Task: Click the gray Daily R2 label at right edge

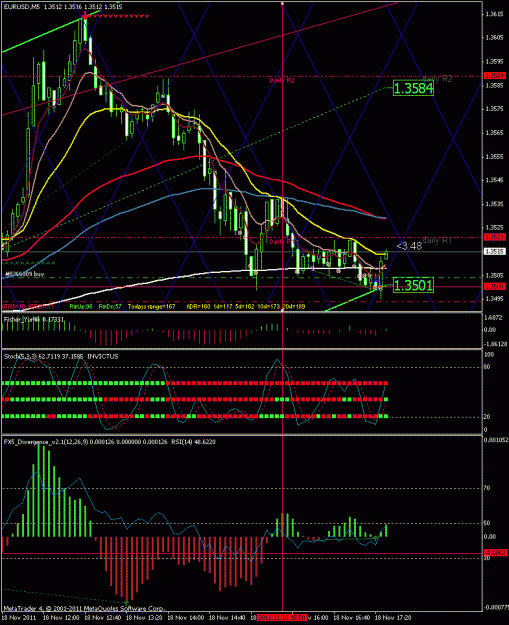Action: pos(438,79)
